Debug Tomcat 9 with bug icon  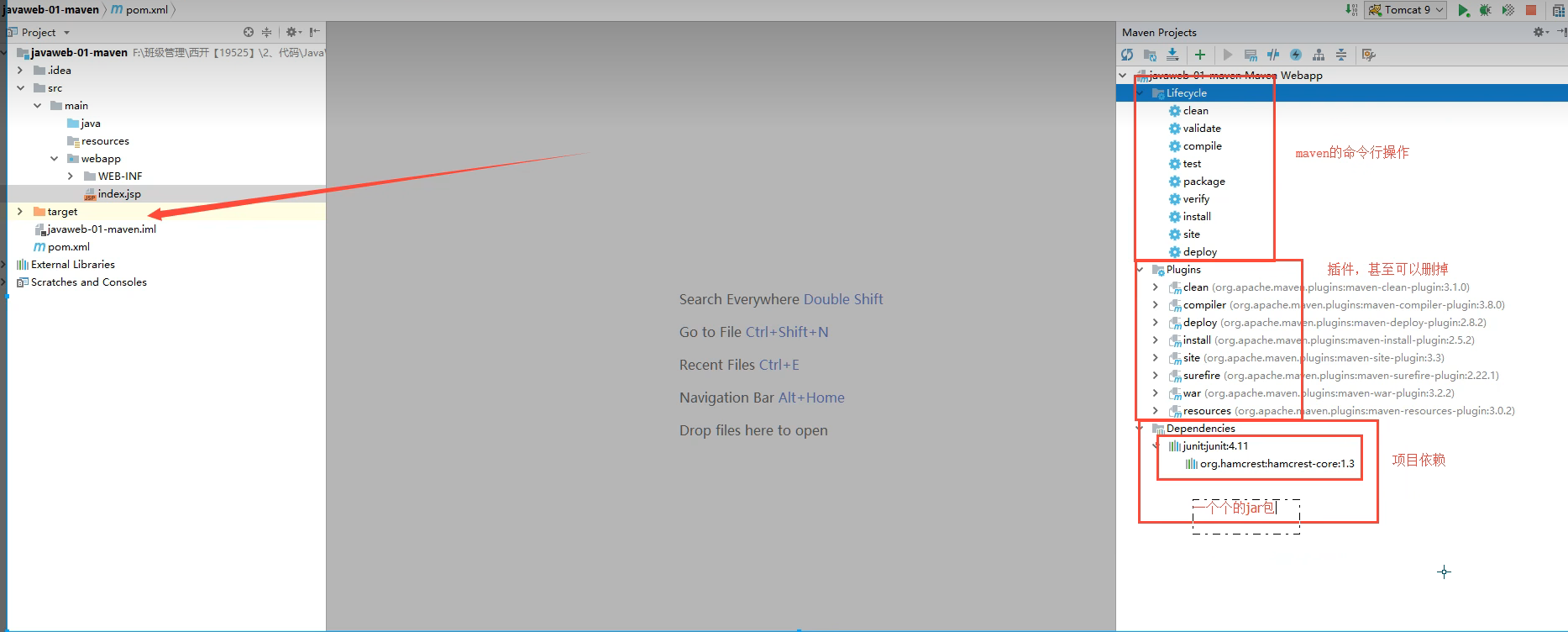pyautogui.click(x=1486, y=10)
